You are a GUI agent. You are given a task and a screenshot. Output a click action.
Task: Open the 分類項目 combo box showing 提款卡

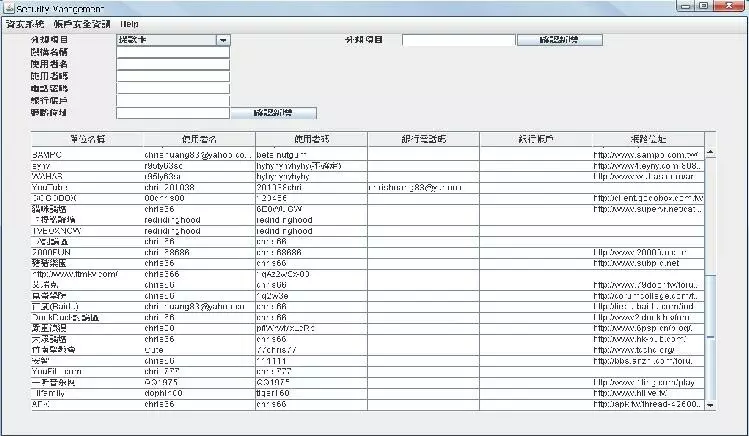click(173, 40)
